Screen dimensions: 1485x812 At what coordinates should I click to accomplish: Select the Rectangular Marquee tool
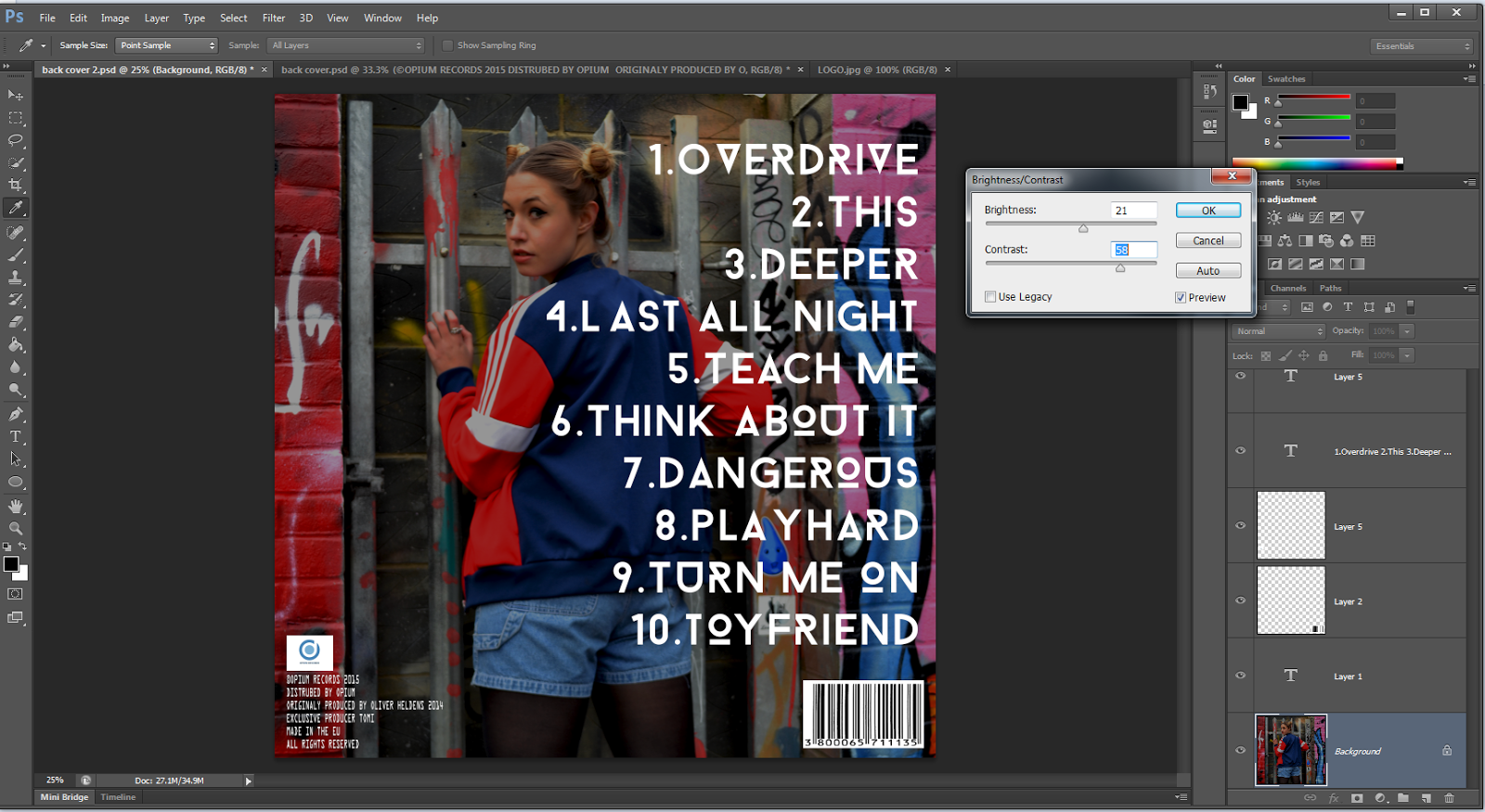[16, 118]
